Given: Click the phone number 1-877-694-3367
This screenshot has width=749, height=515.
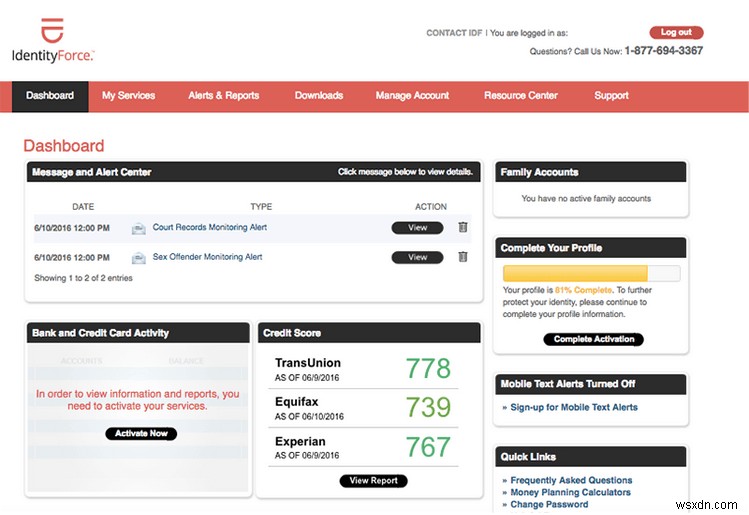Looking at the screenshot, I should [x=663, y=51].
